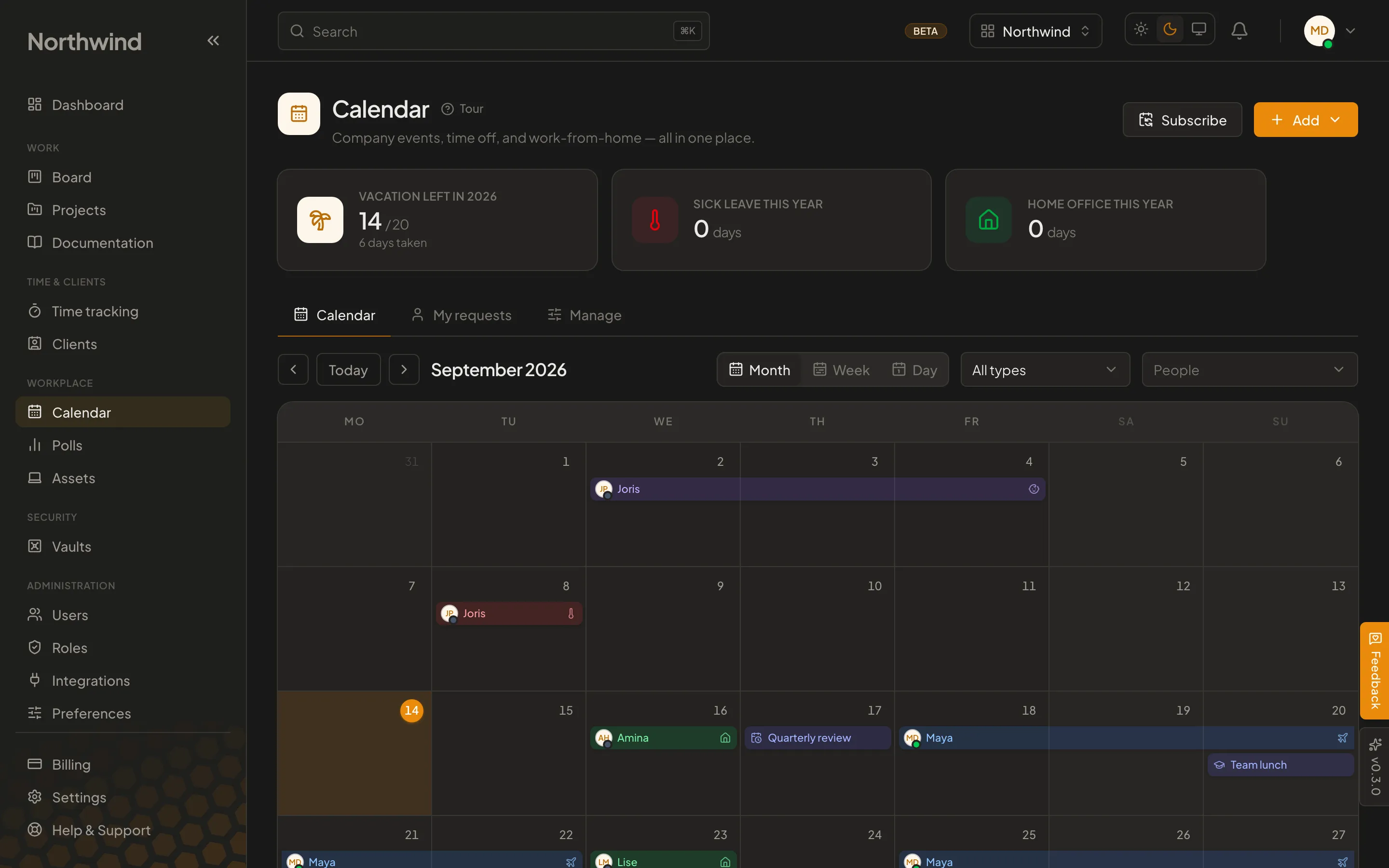Click the Assets laptop icon
The height and width of the screenshot is (868, 1389).
[35, 477]
